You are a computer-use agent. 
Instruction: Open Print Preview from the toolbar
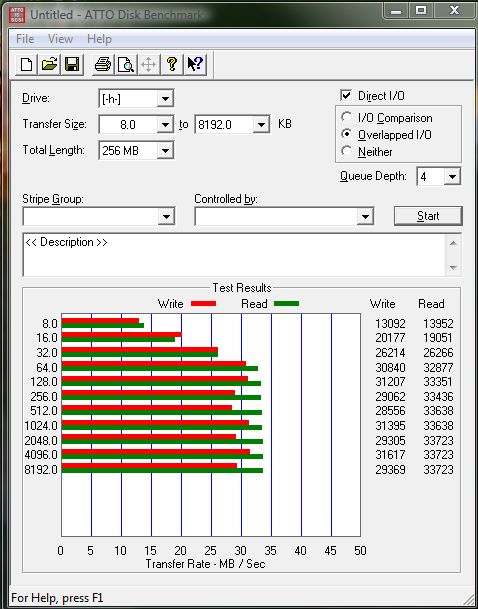coord(126,64)
